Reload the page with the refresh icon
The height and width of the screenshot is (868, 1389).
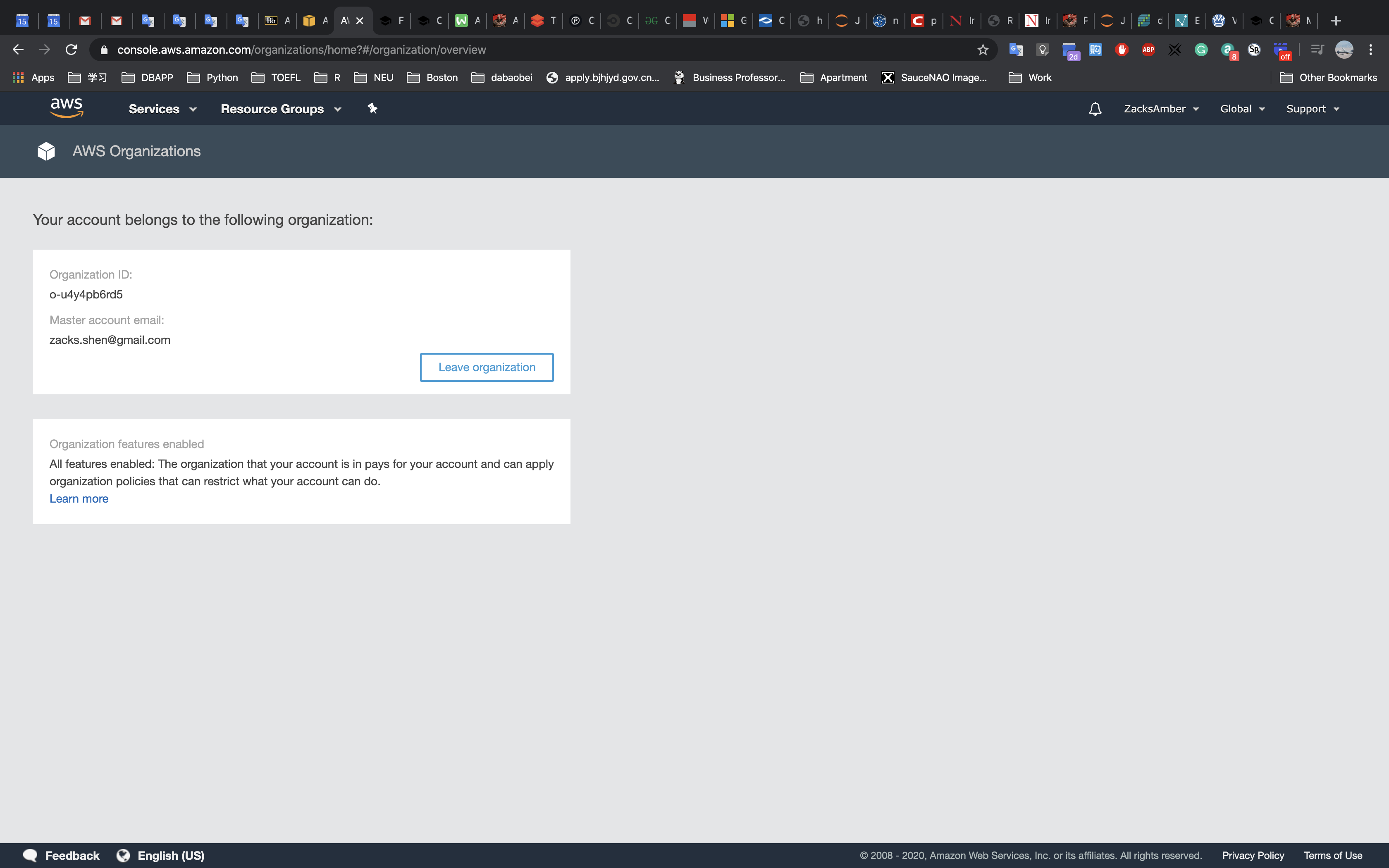pos(71,50)
